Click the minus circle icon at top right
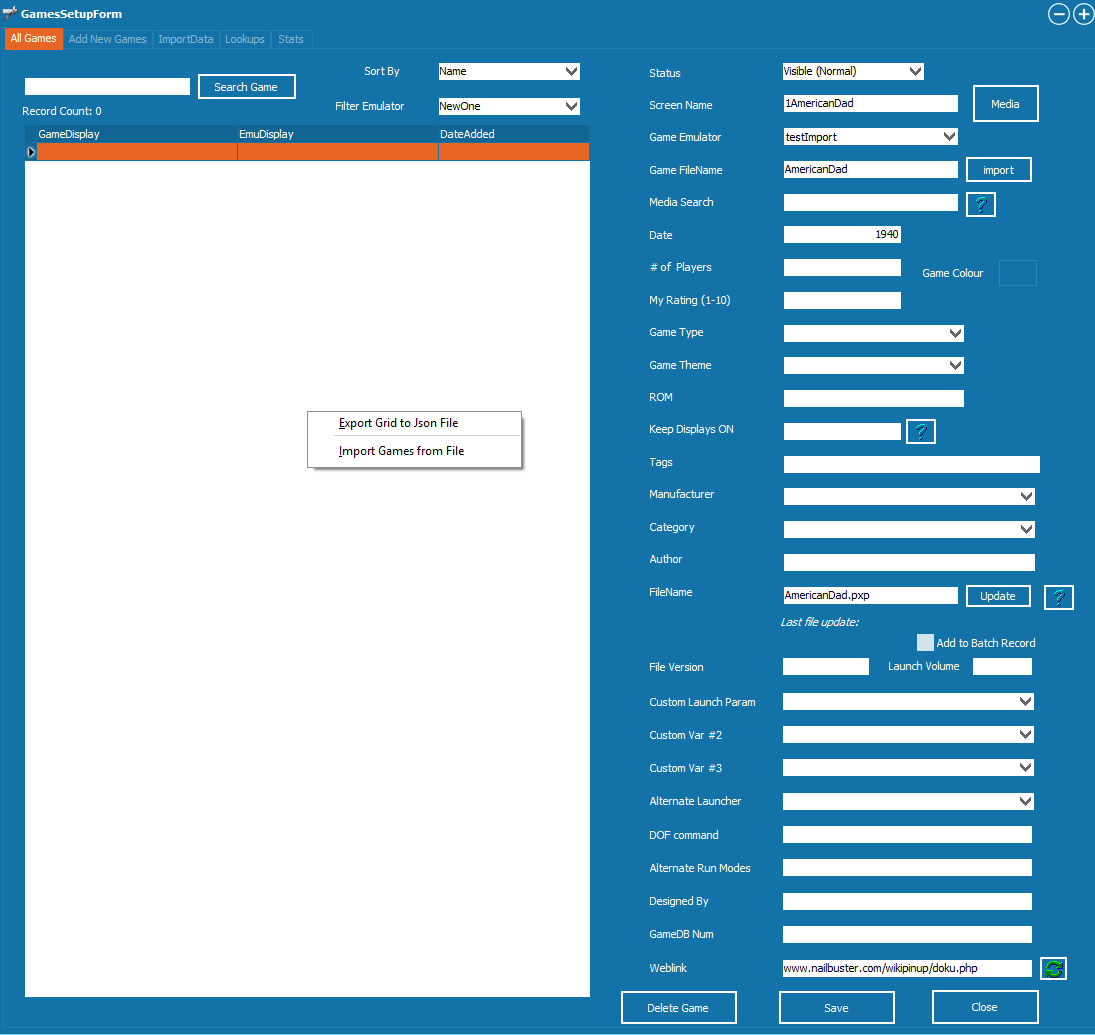 [1058, 14]
